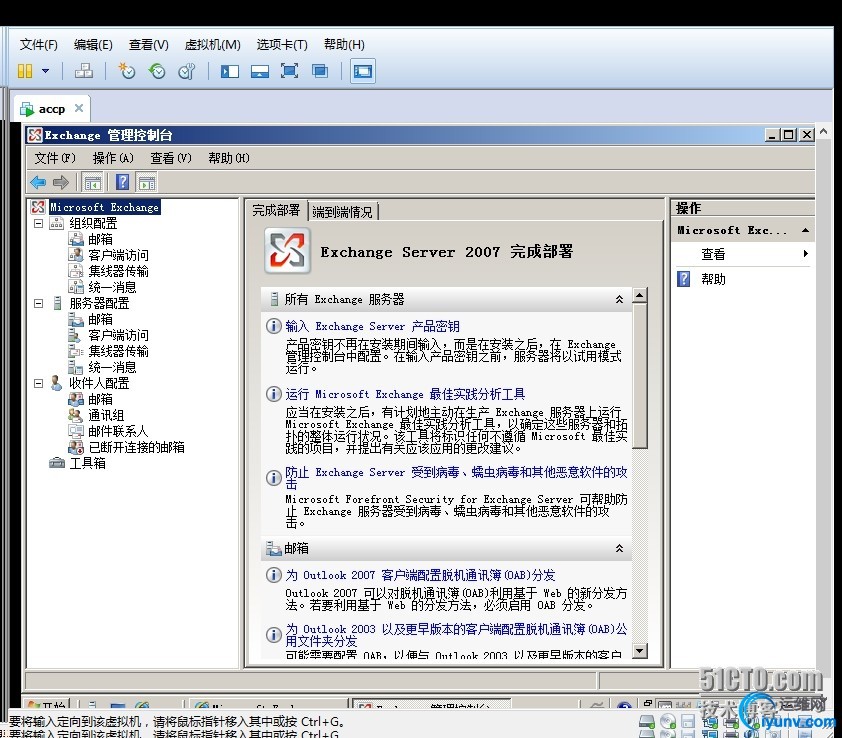
Task: Select 邮箱 under 组织配置
Action: [x=100, y=239]
